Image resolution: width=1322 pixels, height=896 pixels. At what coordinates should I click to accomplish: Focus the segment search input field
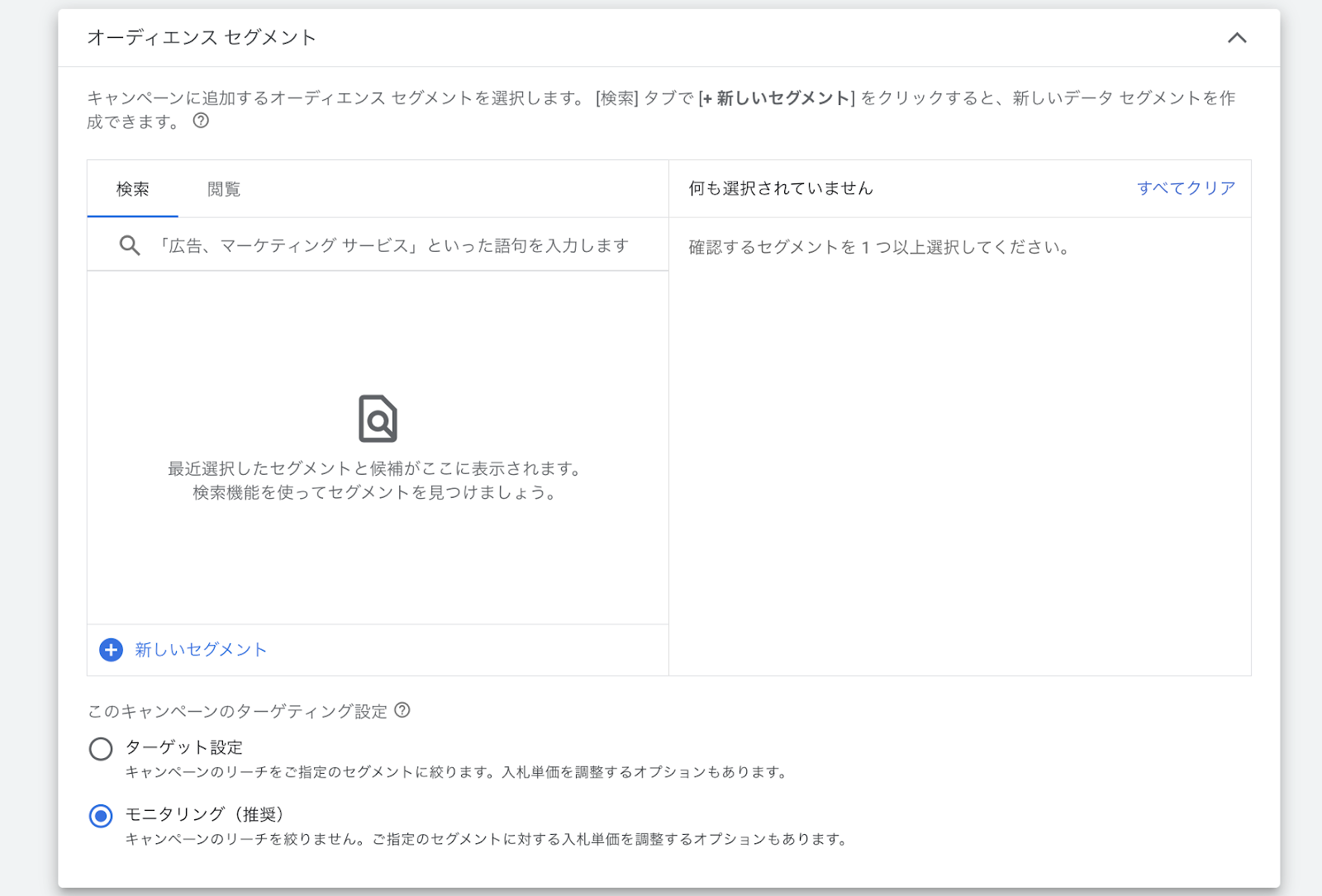pos(378,245)
